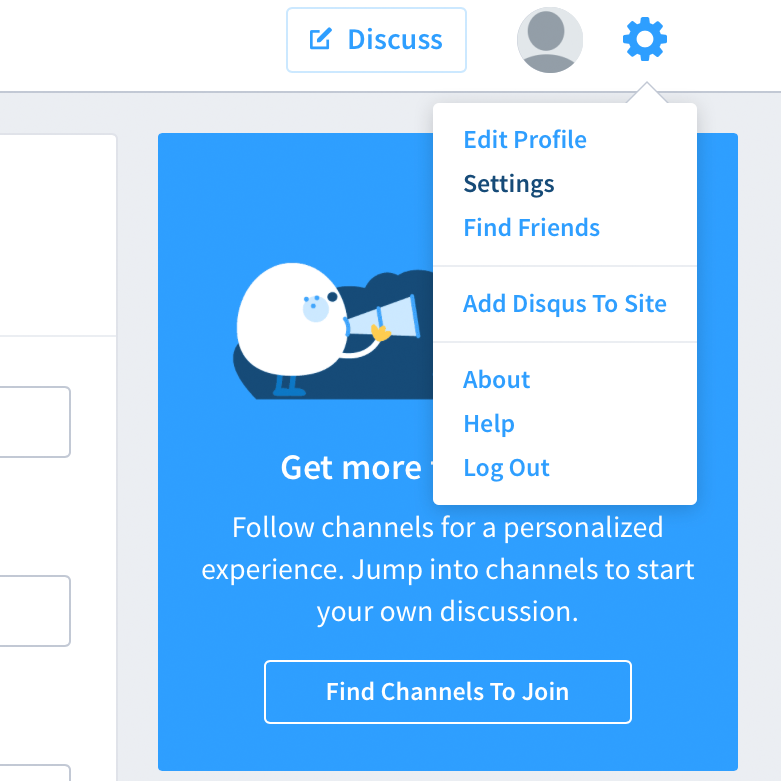Click Help in the dropdown menu

click(488, 424)
